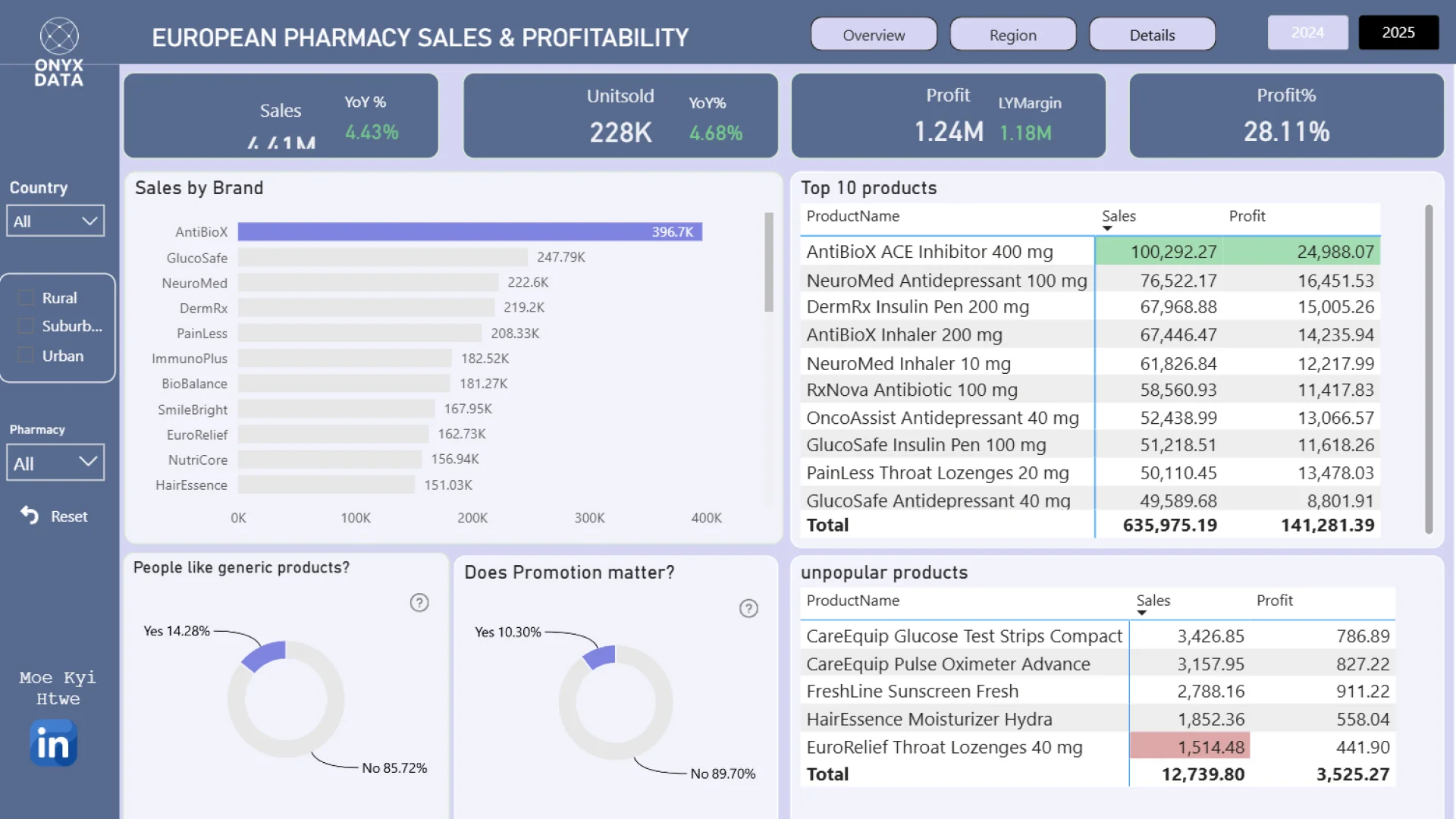
Task: Check the Rural checkbox
Action: tap(26, 298)
